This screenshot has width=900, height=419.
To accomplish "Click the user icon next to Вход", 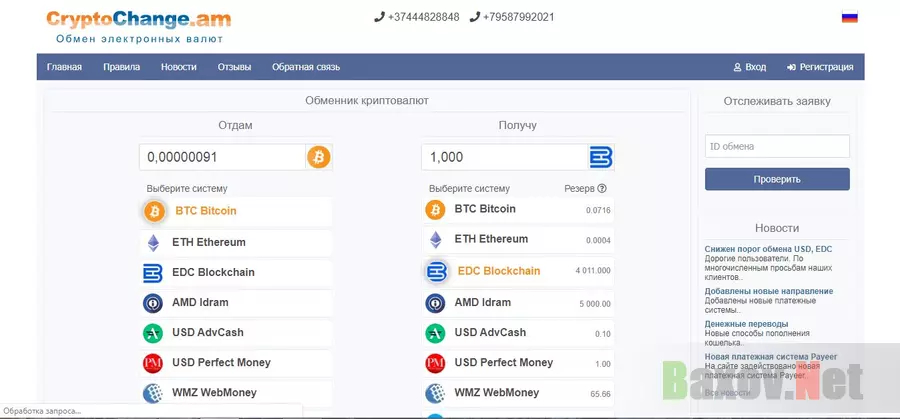I will (x=738, y=67).
